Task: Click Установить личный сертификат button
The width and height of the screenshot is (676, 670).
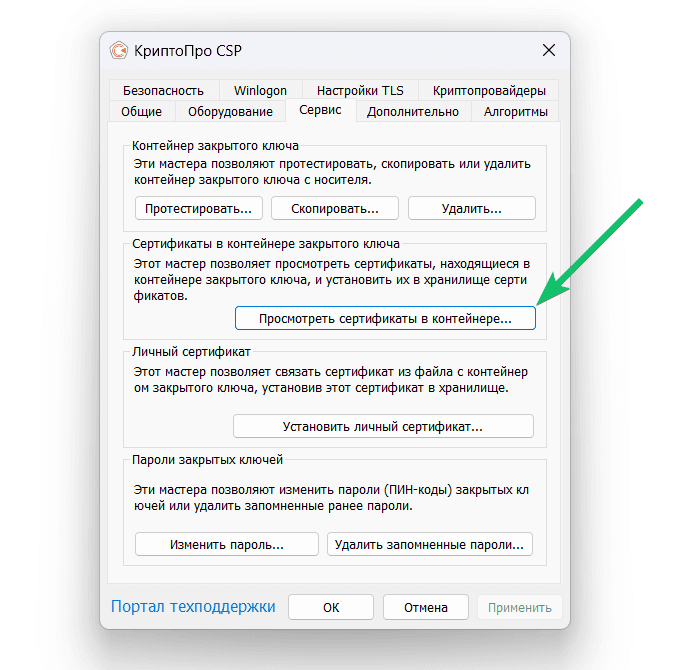Action: click(383, 426)
